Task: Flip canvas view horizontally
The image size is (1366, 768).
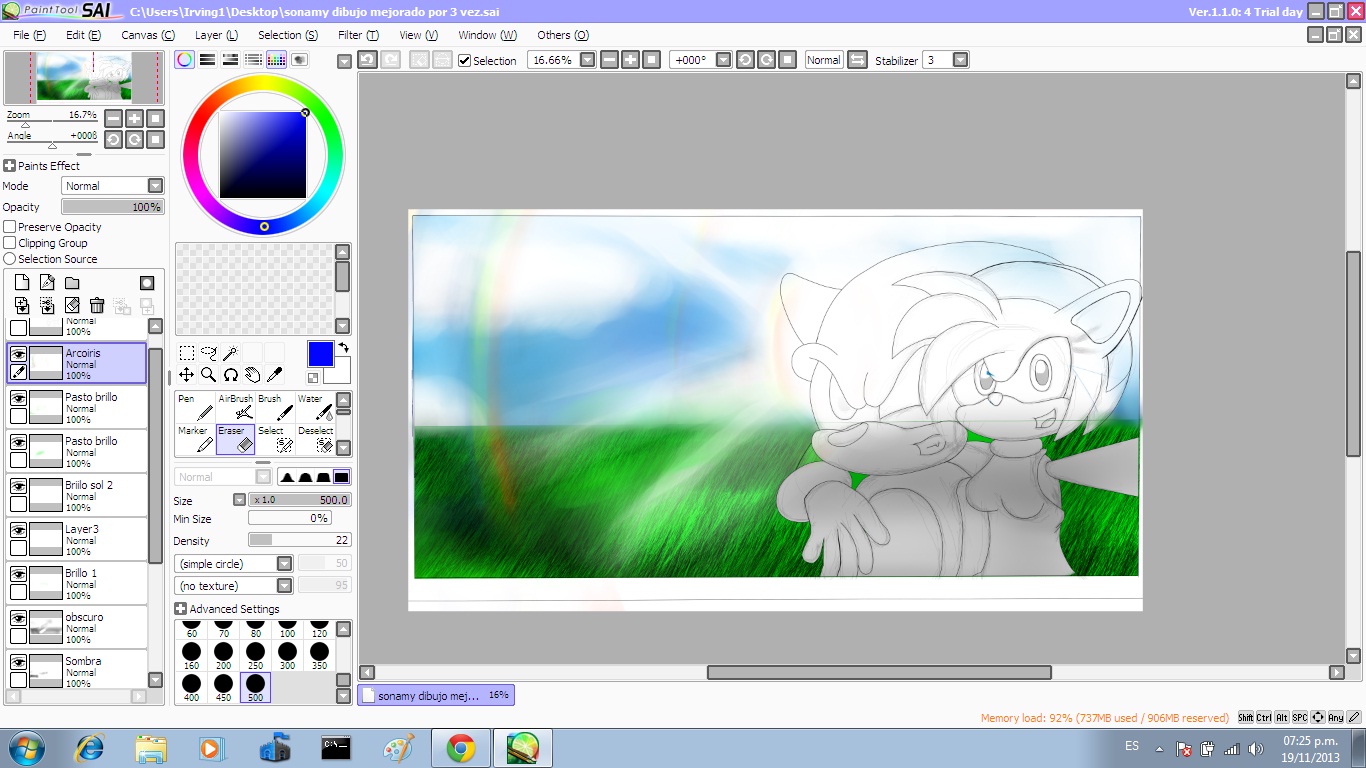Action: pyautogui.click(x=857, y=60)
